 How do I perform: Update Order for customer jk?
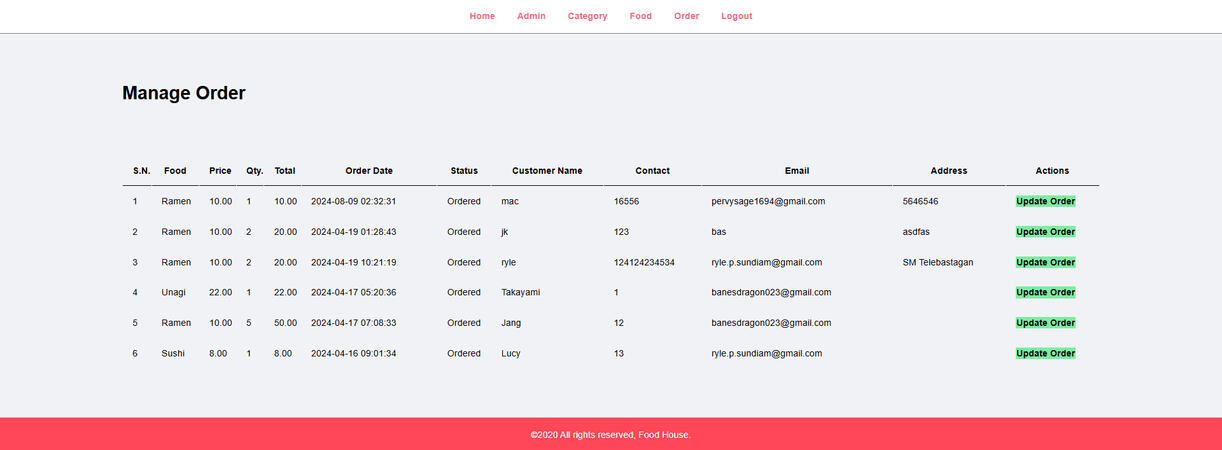tap(1045, 232)
